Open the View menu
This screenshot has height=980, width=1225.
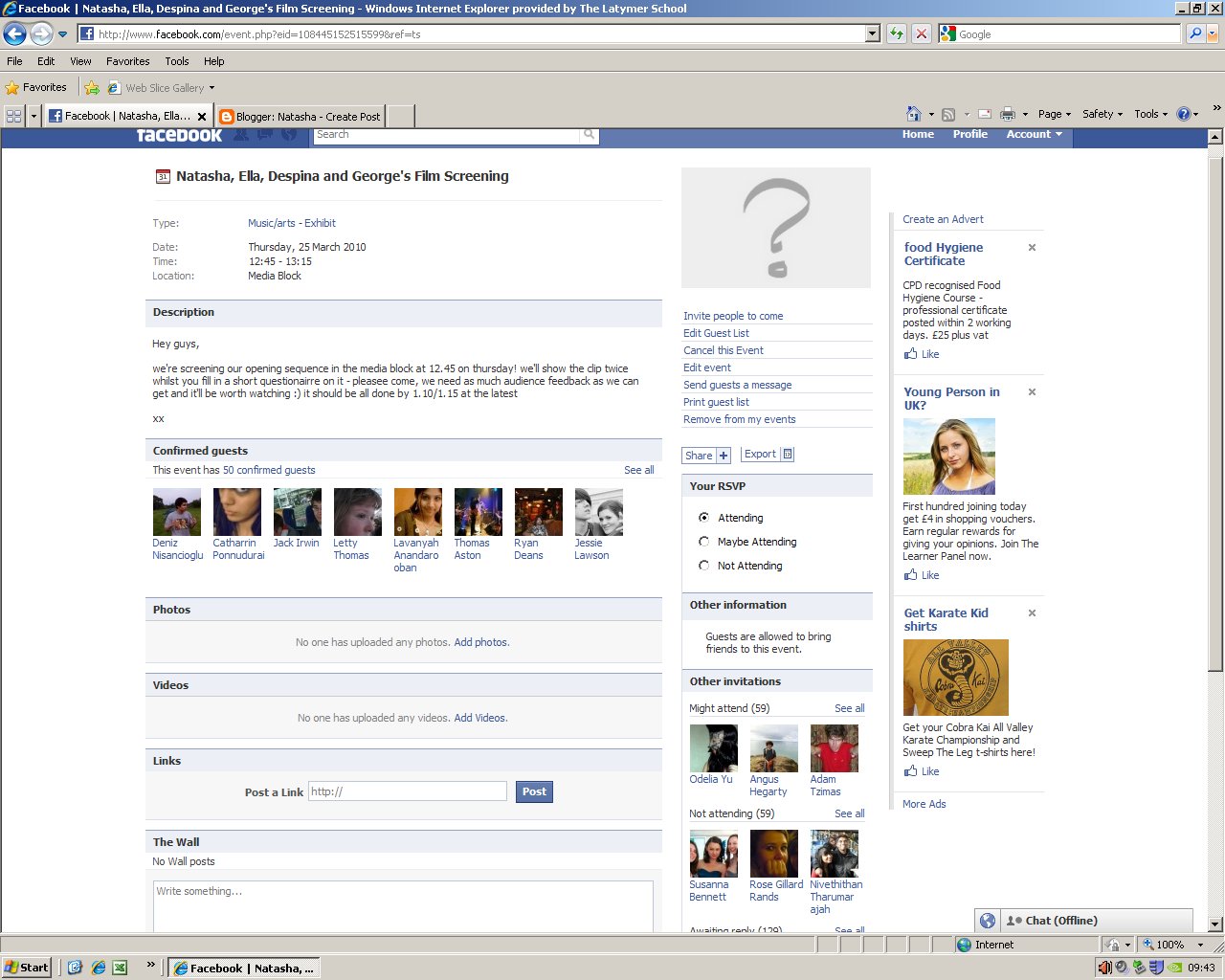coord(80,61)
